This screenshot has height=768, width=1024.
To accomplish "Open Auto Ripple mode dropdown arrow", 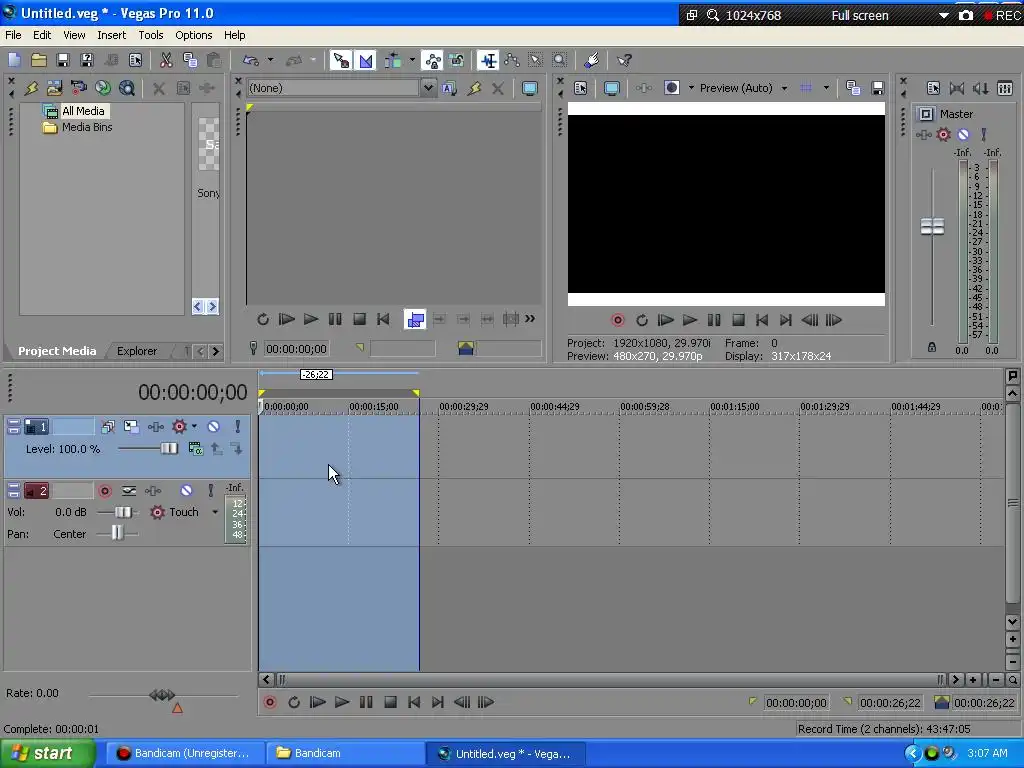I will point(412,61).
